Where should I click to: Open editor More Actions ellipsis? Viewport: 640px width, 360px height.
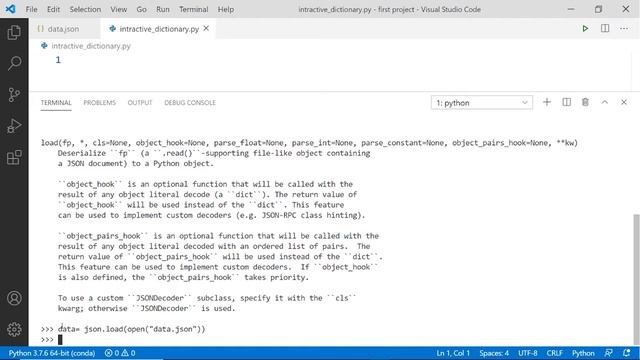pyautogui.click(x=624, y=29)
